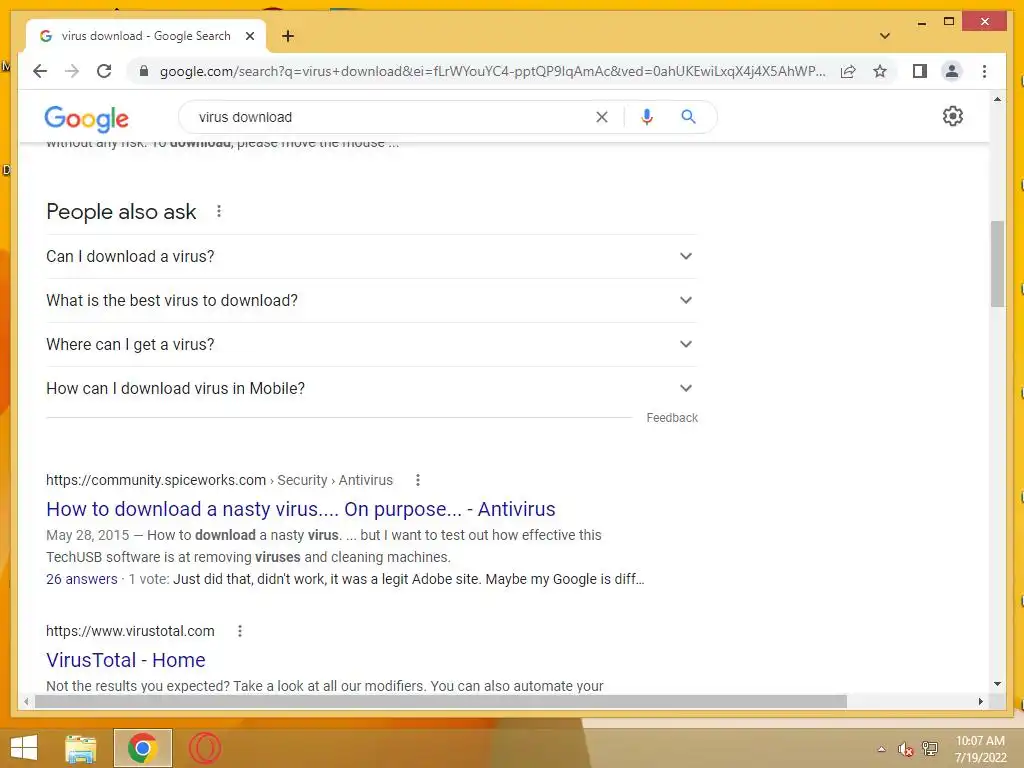Search by voice microphone icon
Image resolution: width=1024 pixels, height=768 pixels.
(647, 117)
